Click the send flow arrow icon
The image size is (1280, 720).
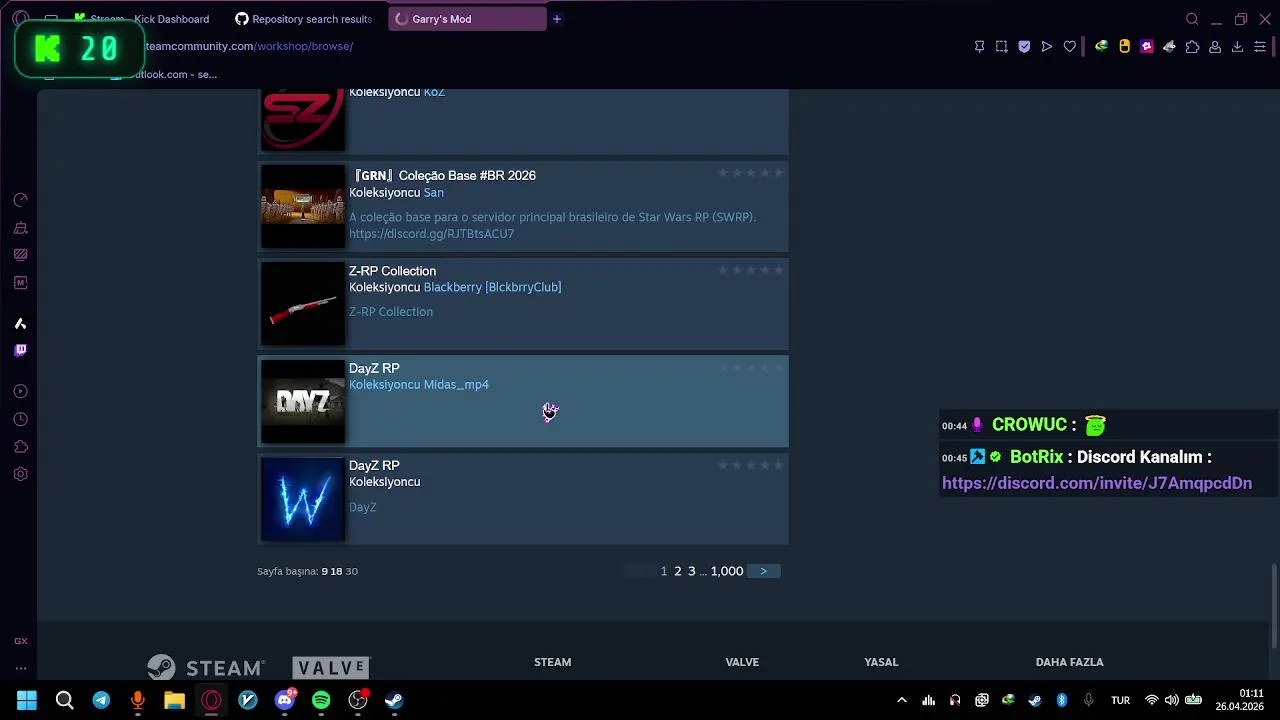pos(1047,46)
